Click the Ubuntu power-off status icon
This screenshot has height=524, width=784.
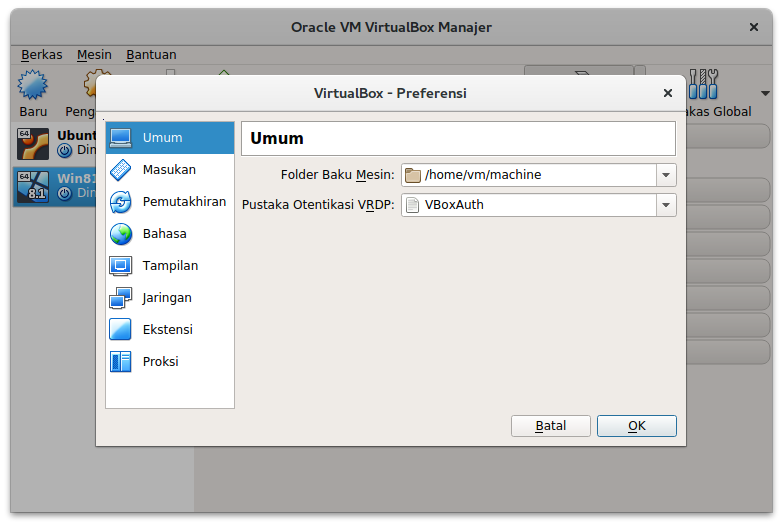tap(64, 150)
